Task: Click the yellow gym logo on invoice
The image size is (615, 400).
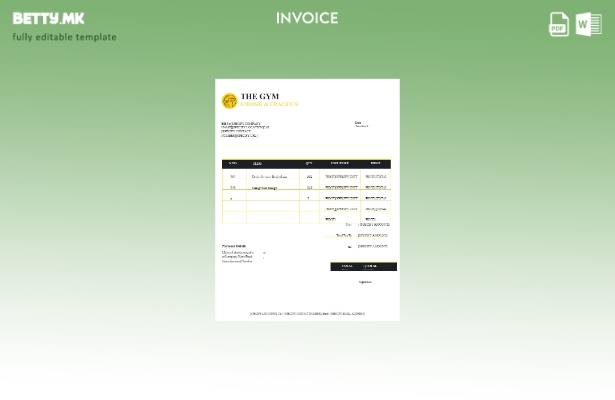Action: pyautogui.click(x=229, y=101)
